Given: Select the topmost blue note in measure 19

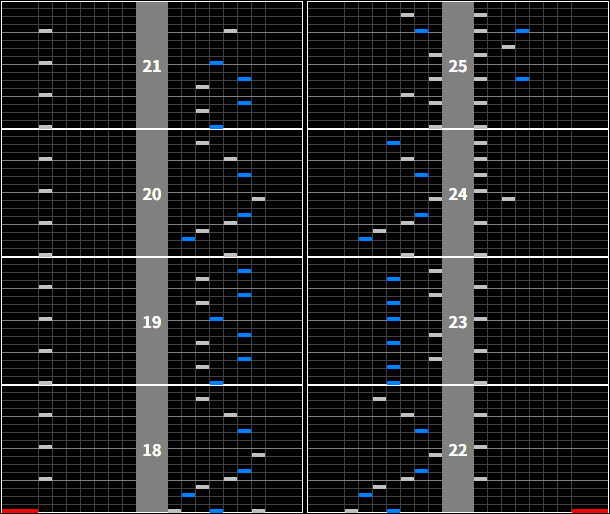Looking at the screenshot, I should [244, 271].
